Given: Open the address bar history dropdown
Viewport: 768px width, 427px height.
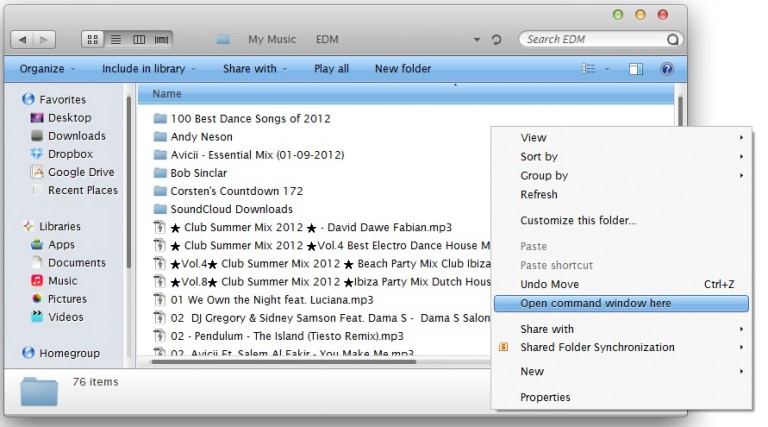Looking at the screenshot, I should [x=477, y=40].
